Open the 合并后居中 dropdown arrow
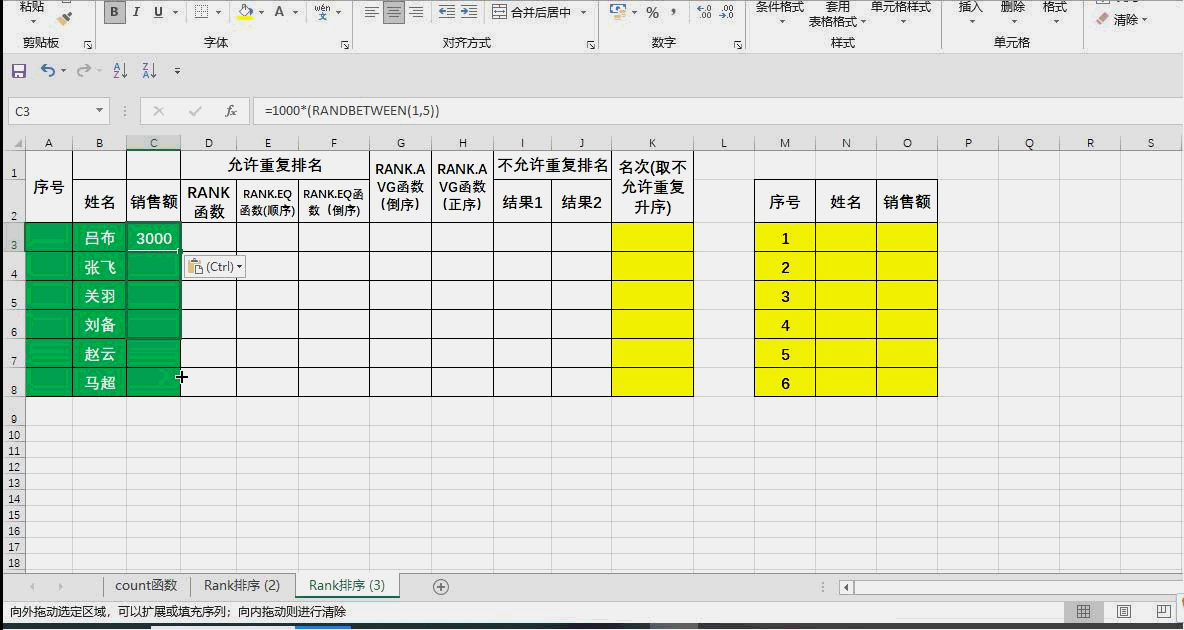Viewport: 1184px width, 630px height. (584, 12)
